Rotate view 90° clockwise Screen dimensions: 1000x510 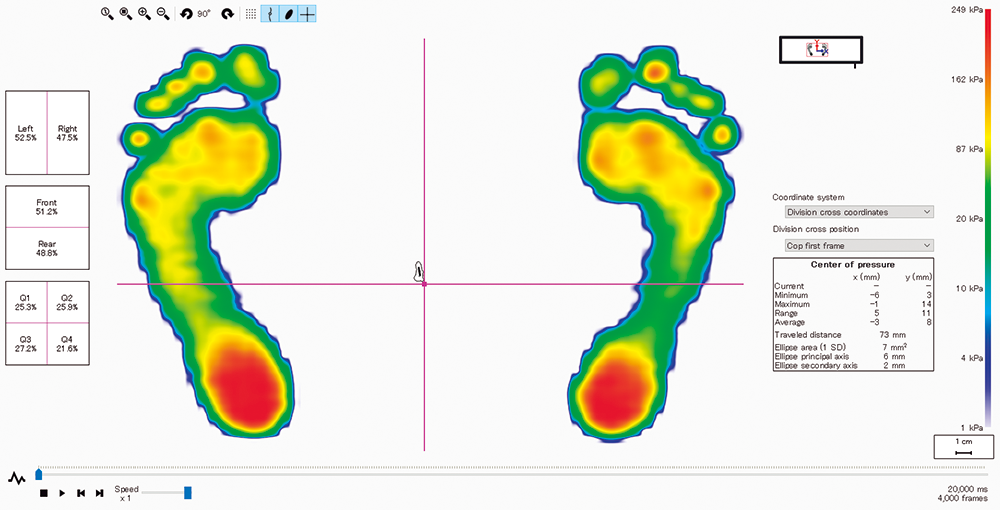[227, 14]
